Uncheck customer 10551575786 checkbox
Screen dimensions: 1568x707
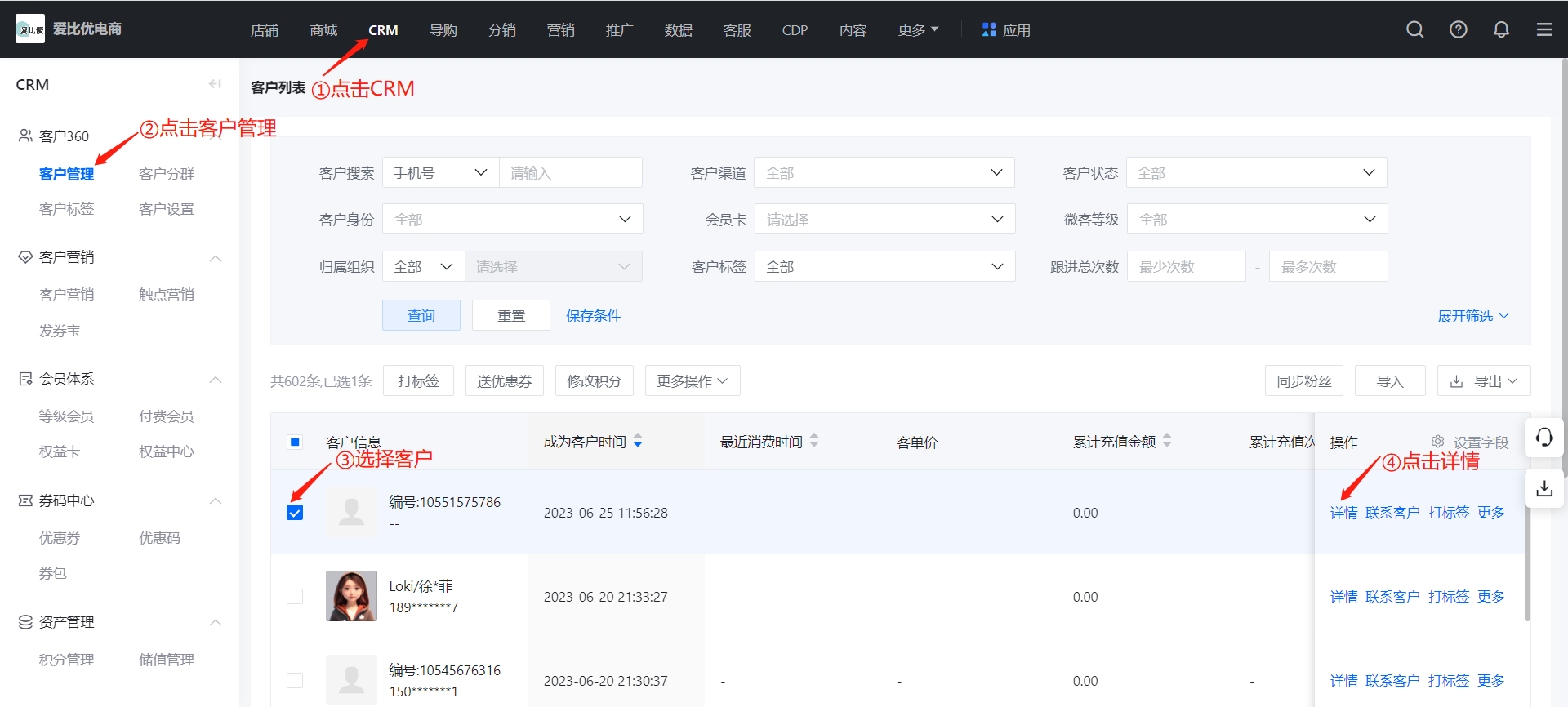295,513
